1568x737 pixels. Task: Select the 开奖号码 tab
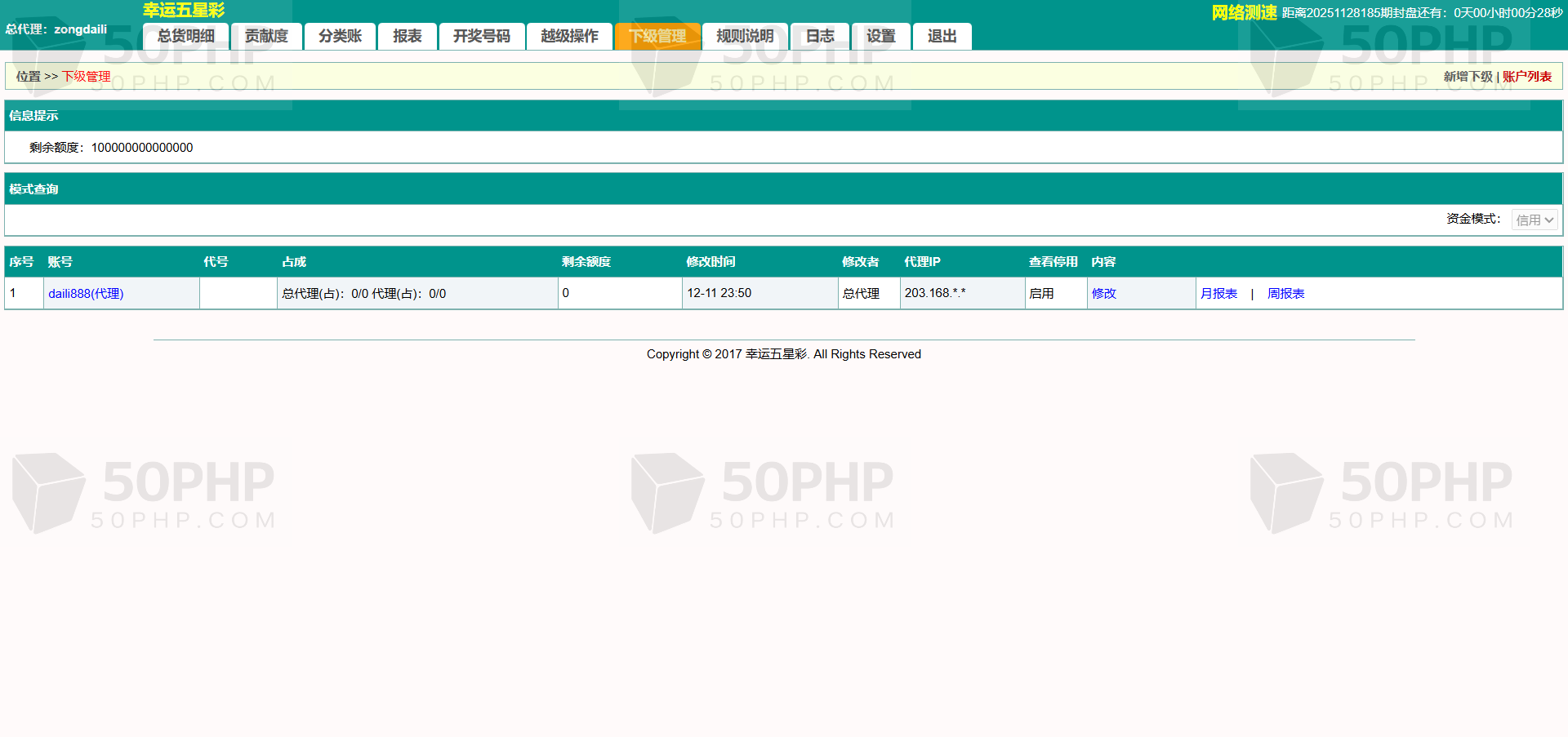click(481, 37)
